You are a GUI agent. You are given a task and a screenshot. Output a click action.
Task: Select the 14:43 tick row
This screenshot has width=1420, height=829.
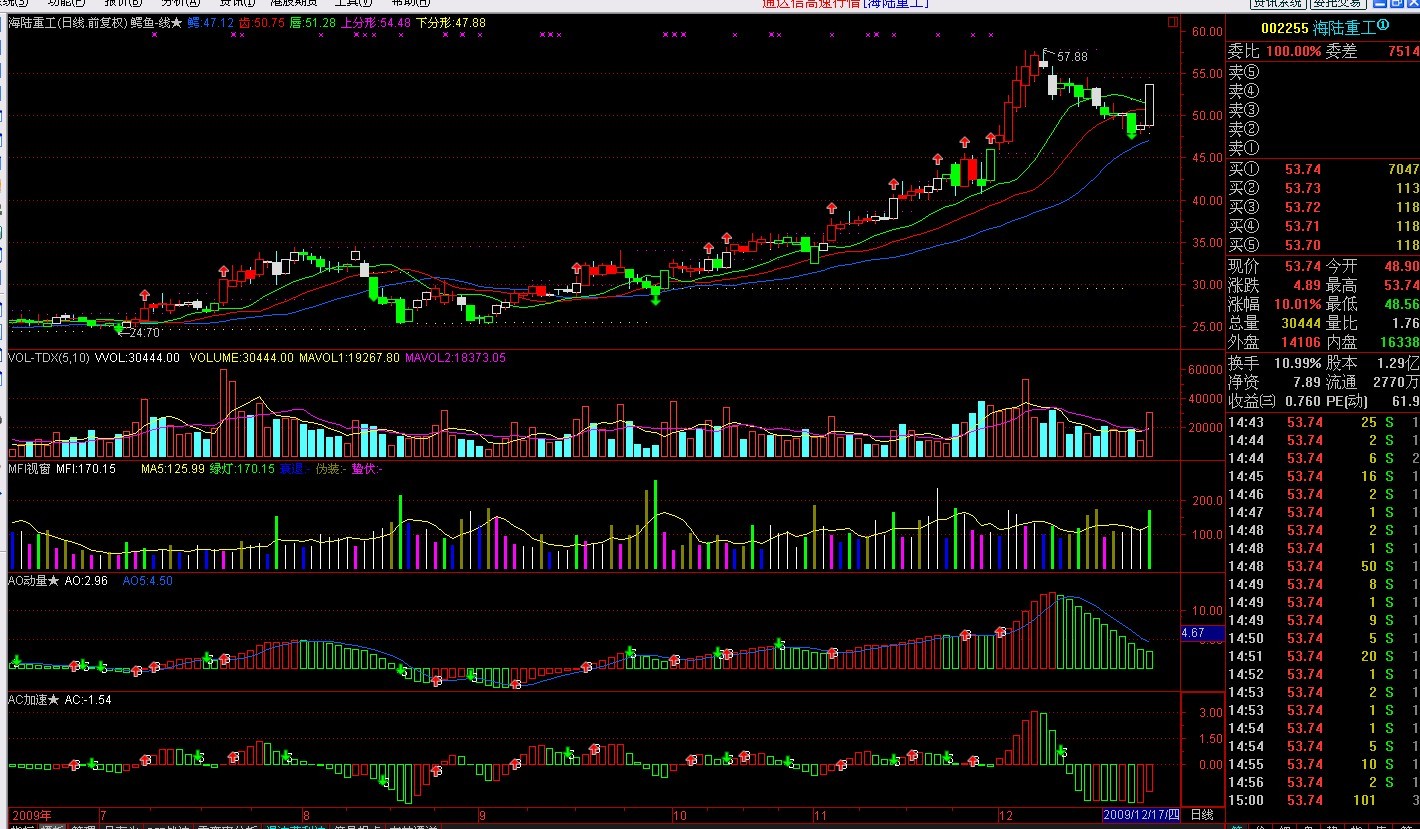[x=1324, y=422]
